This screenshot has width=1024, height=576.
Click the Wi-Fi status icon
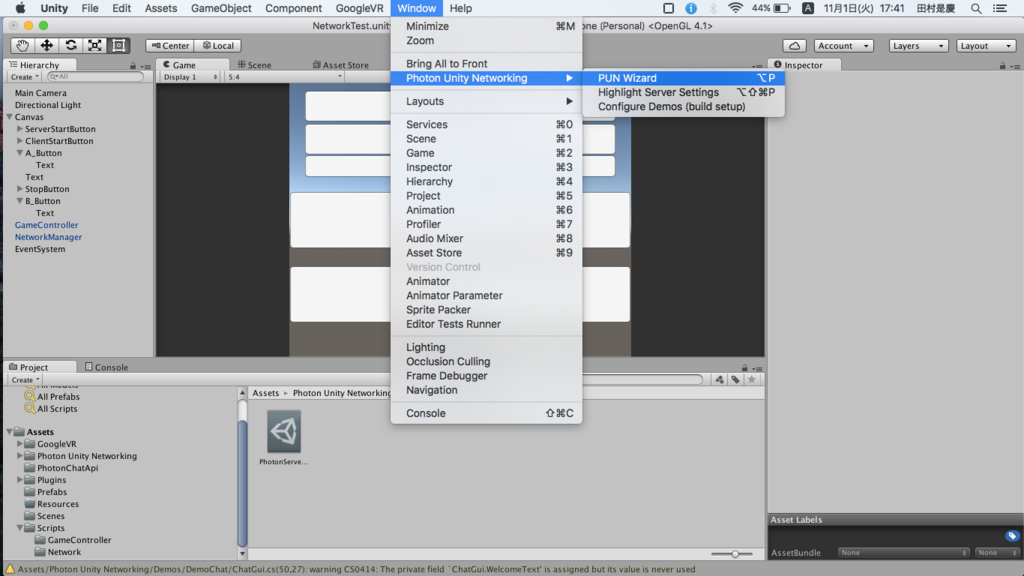(x=735, y=8)
